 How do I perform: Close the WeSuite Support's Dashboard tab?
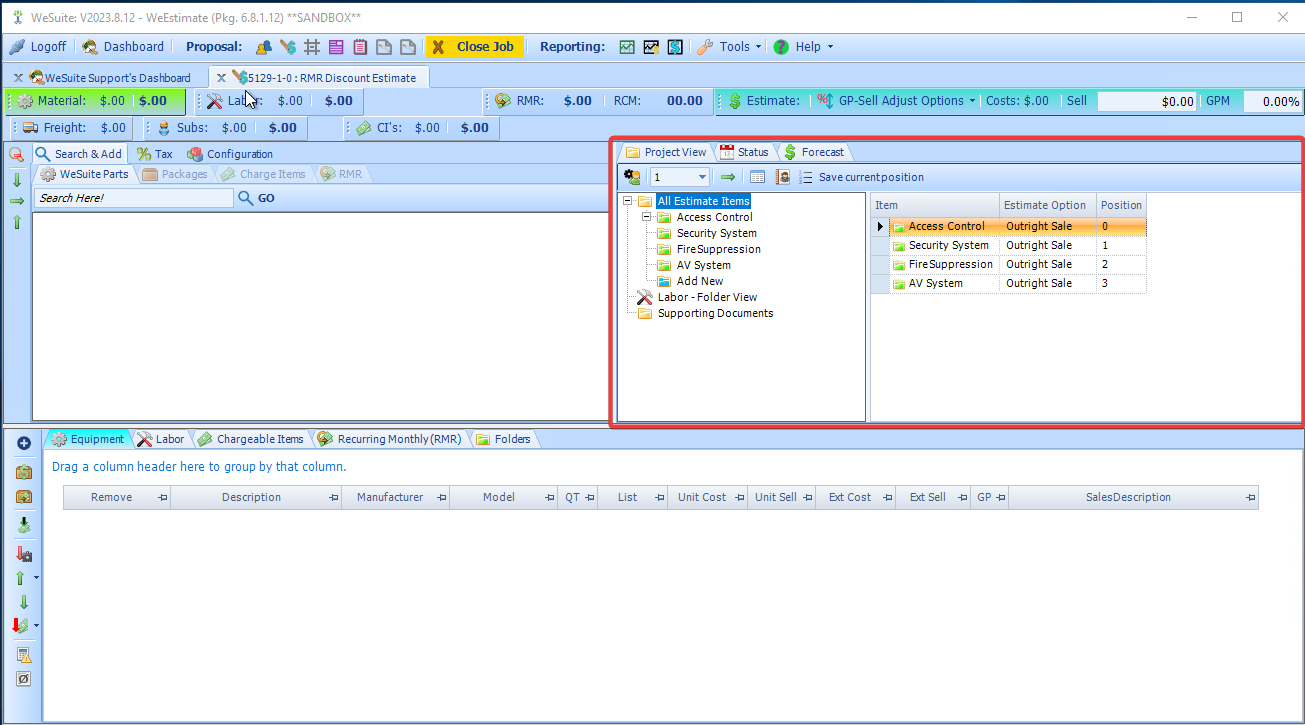(x=18, y=77)
